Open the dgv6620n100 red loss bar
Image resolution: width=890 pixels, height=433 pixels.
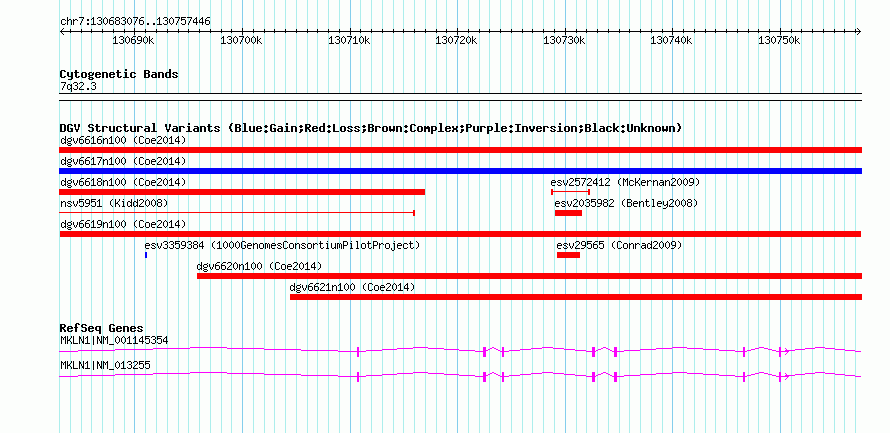530,276
